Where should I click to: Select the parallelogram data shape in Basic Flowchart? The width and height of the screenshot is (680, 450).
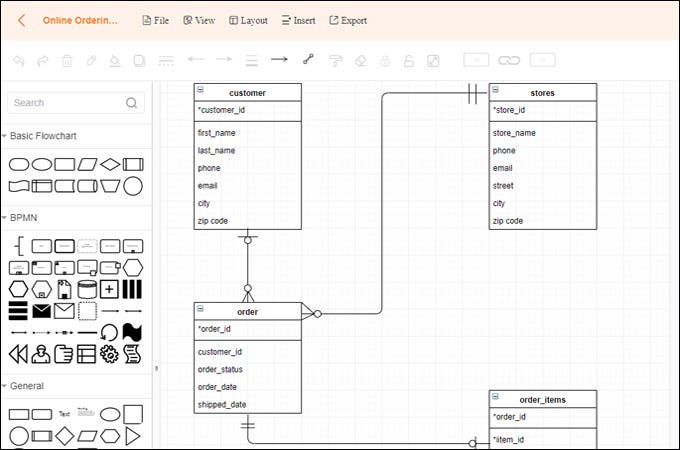87,164
